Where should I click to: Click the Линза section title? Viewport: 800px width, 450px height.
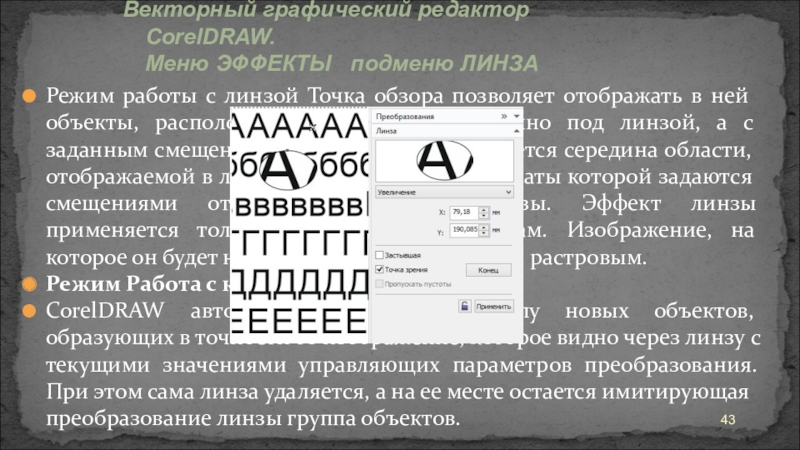coord(386,131)
